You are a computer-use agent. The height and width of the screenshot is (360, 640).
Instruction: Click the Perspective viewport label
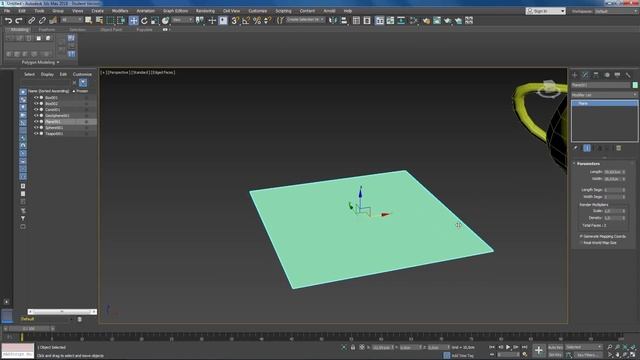pyautogui.click(x=118, y=73)
